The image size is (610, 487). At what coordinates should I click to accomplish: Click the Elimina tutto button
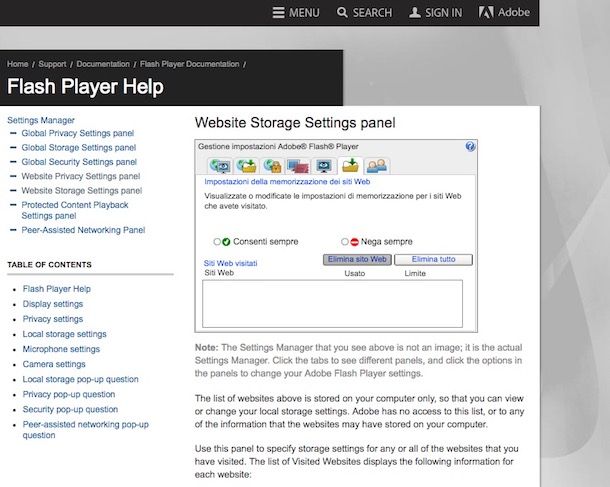click(x=433, y=259)
